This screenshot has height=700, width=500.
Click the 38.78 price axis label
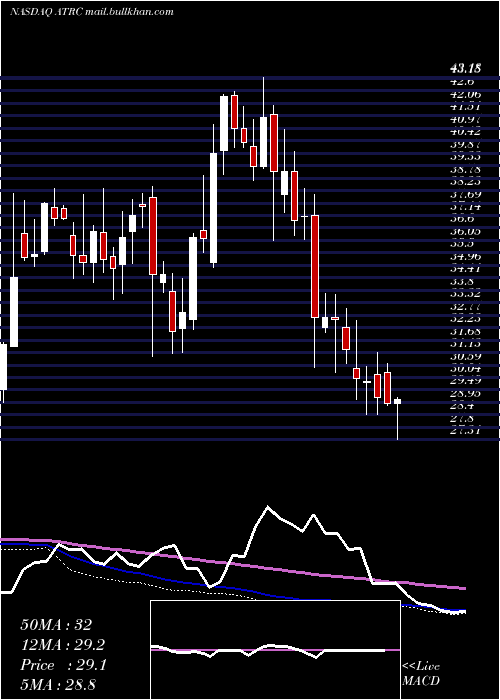click(x=465, y=169)
